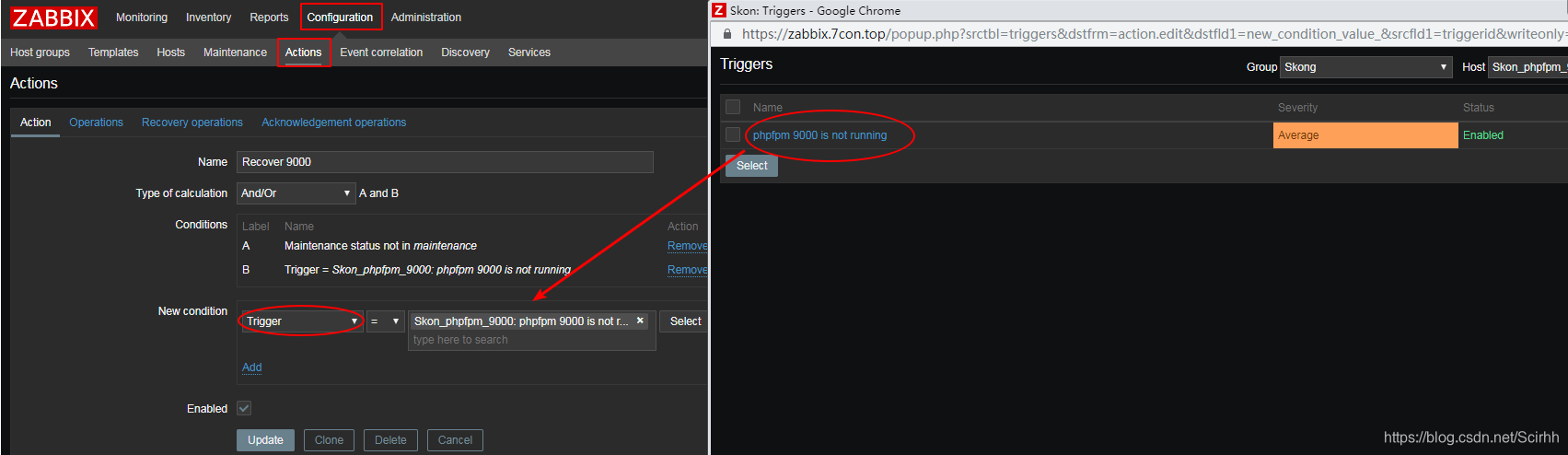Open the equals operator dropdown
Viewport: 1568px width, 455px height.
coord(385,321)
